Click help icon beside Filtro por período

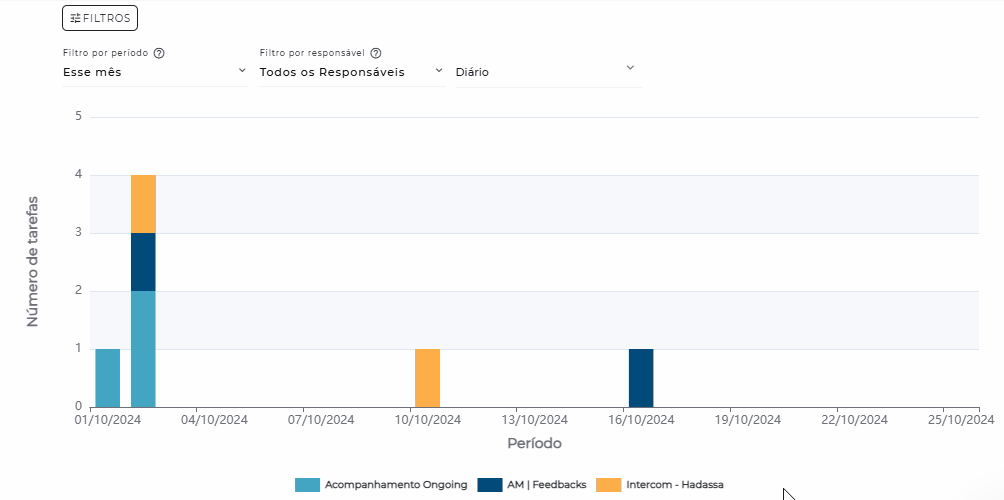(x=159, y=53)
